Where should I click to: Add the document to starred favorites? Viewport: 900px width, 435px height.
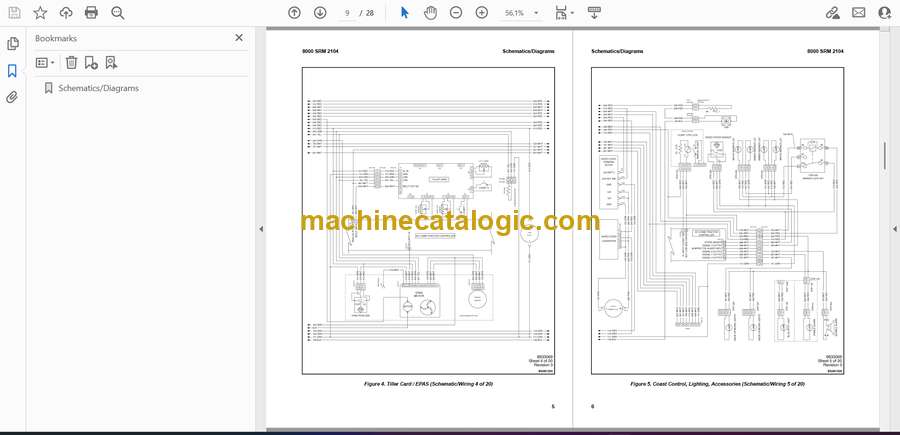click(40, 13)
